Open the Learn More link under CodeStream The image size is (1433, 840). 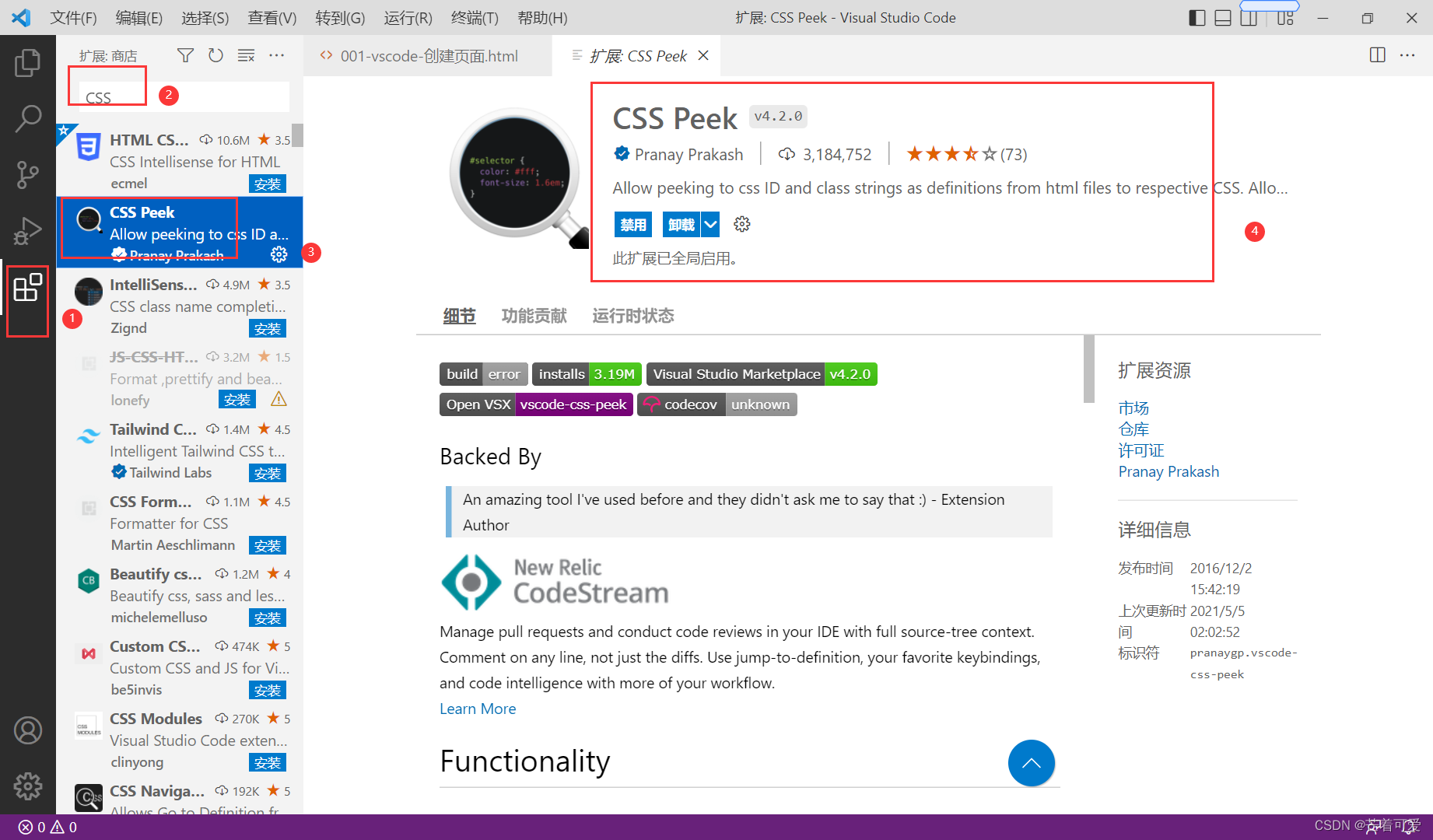click(x=478, y=708)
